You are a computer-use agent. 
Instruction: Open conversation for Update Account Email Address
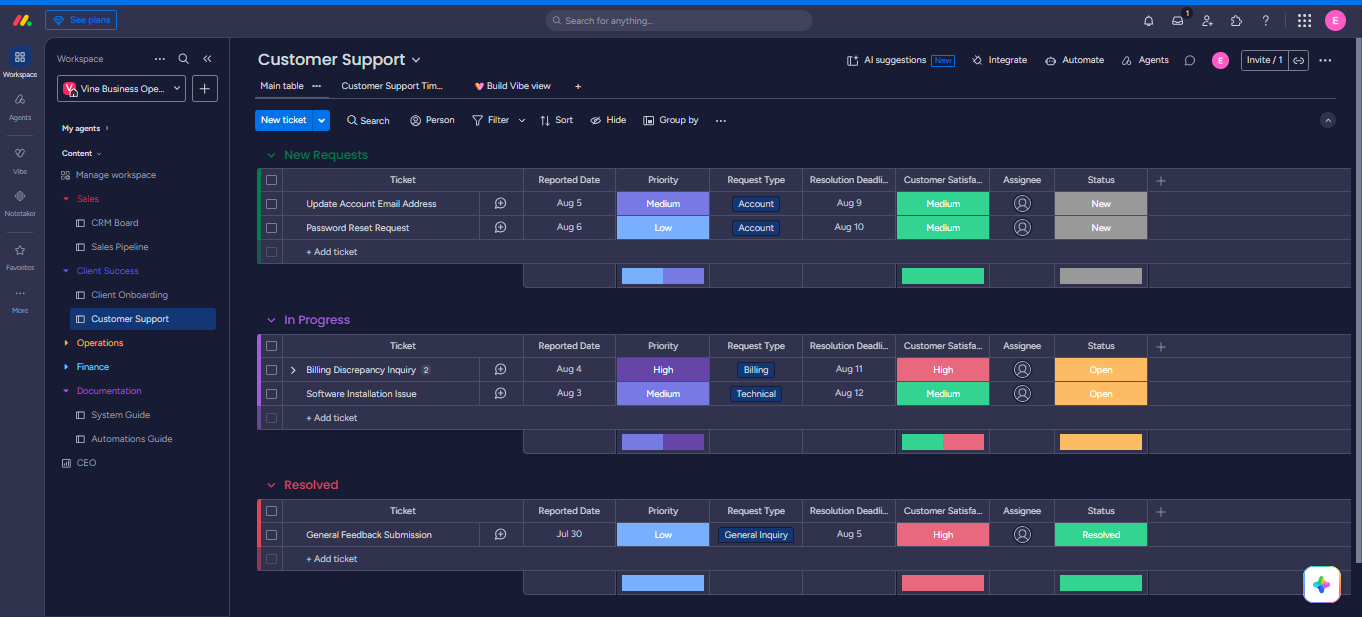500,204
